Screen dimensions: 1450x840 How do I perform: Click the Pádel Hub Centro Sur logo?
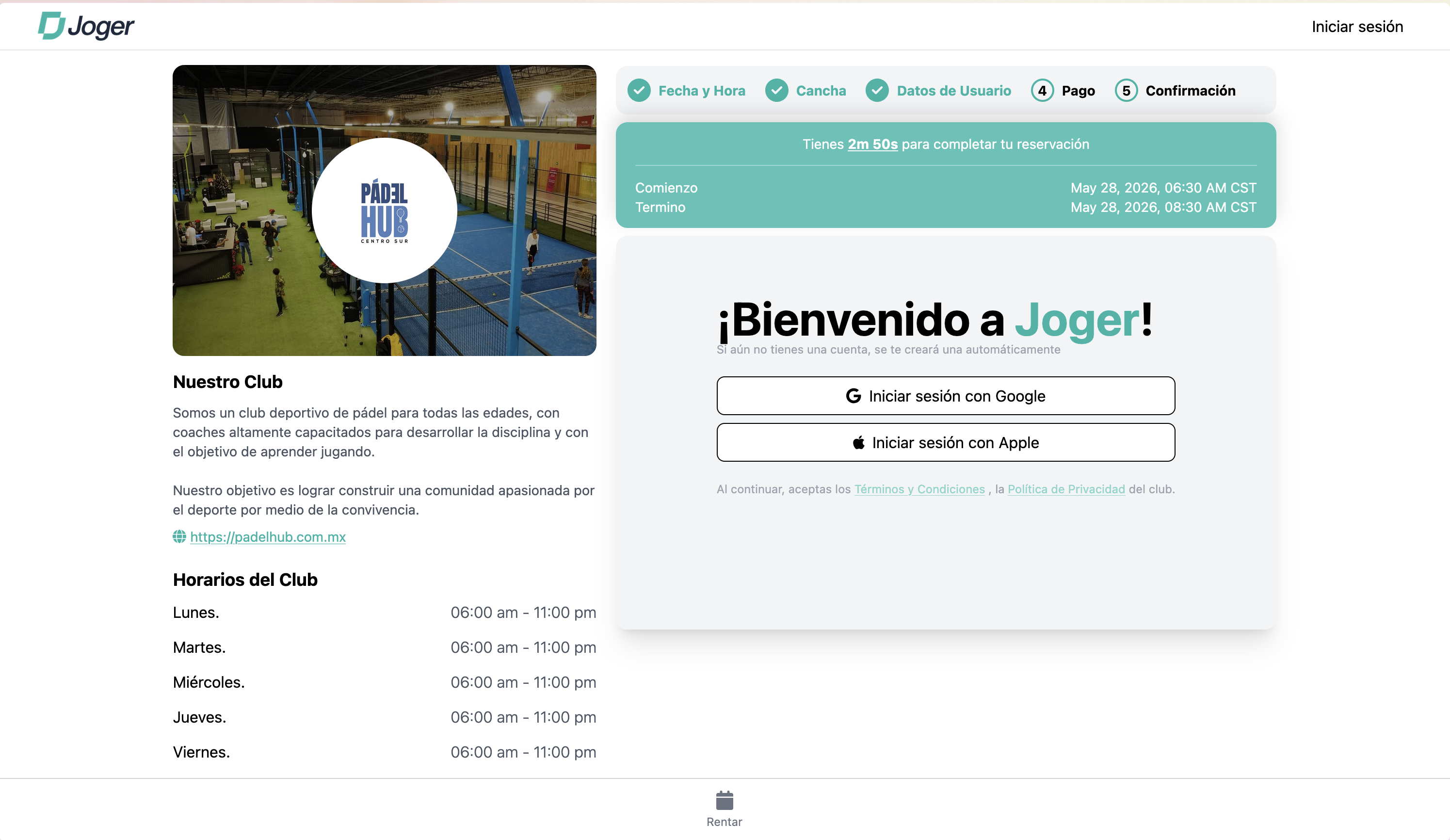point(385,210)
